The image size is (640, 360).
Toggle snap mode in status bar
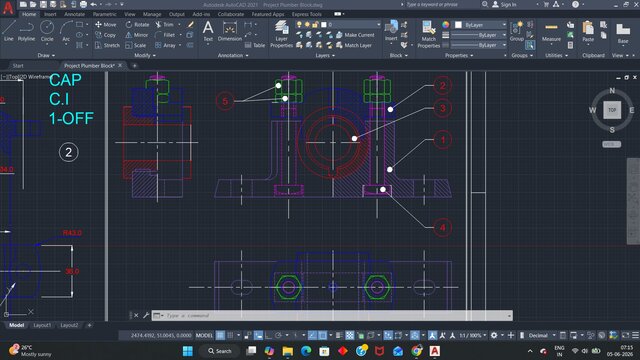point(230,335)
